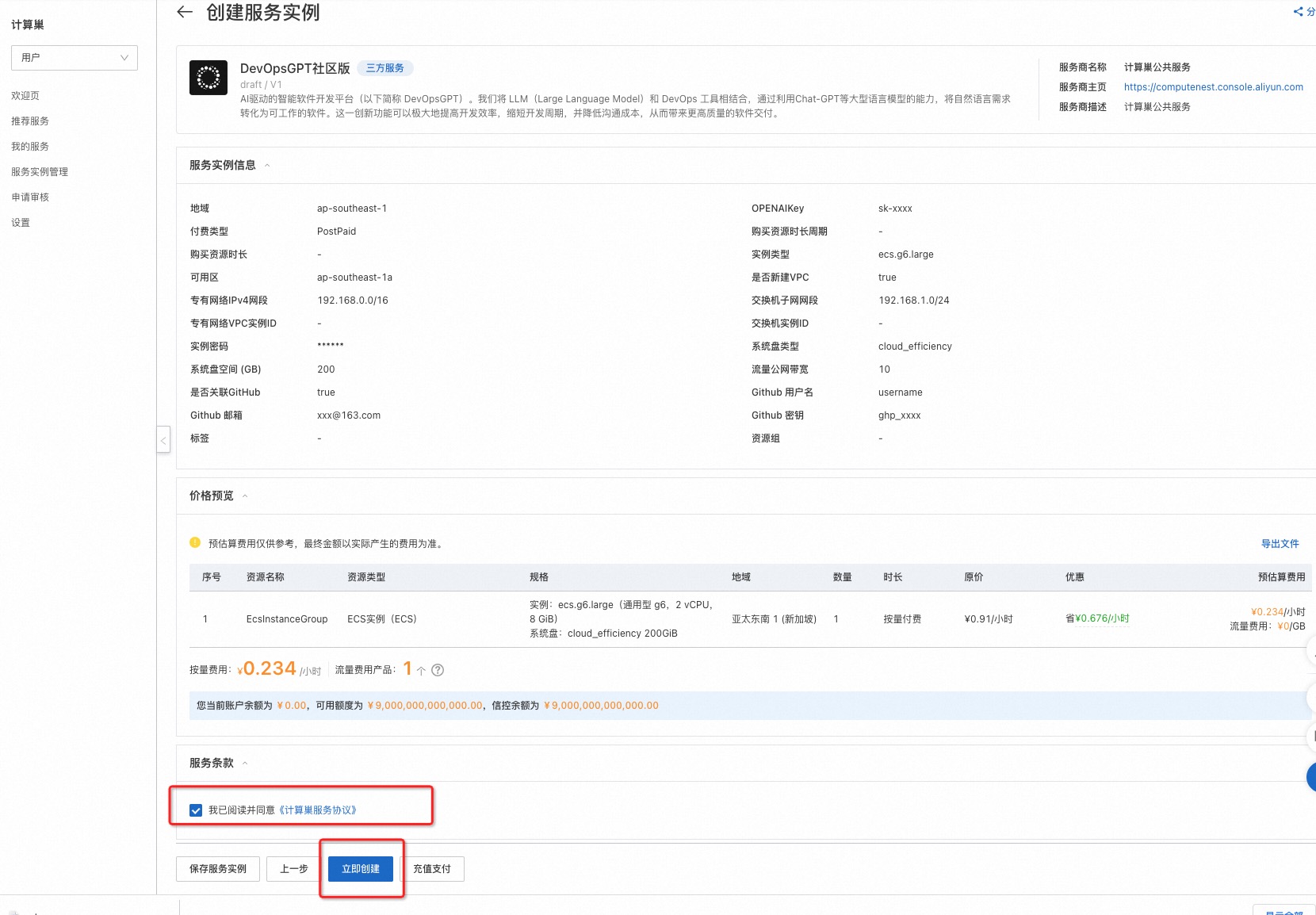Click the ap-southeast-1a availability zone value

coord(354,278)
